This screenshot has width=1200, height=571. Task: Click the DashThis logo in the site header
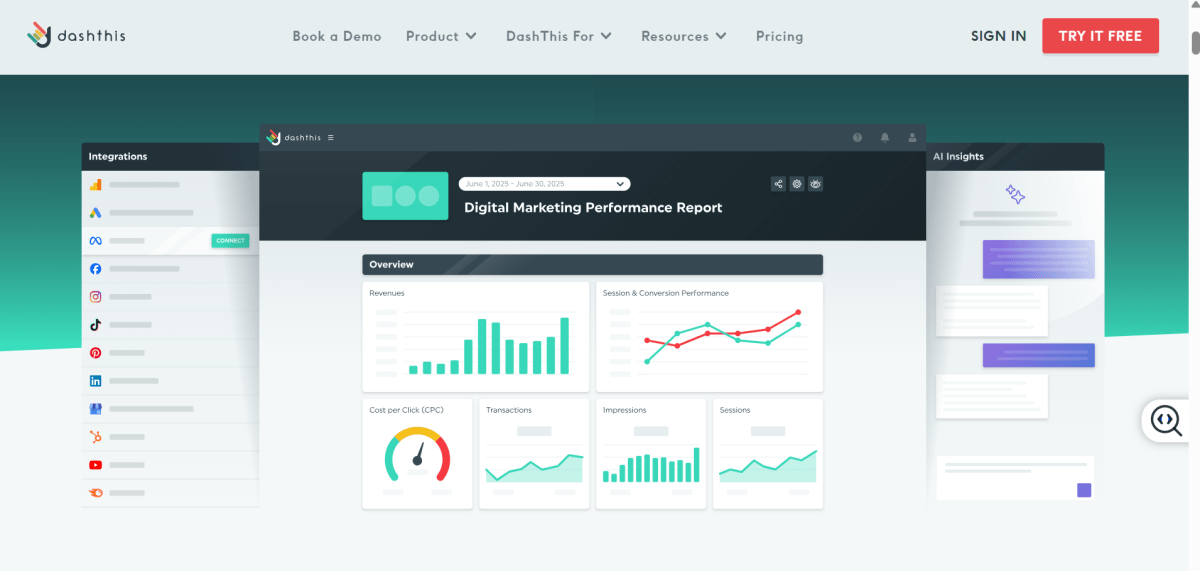coord(76,35)
